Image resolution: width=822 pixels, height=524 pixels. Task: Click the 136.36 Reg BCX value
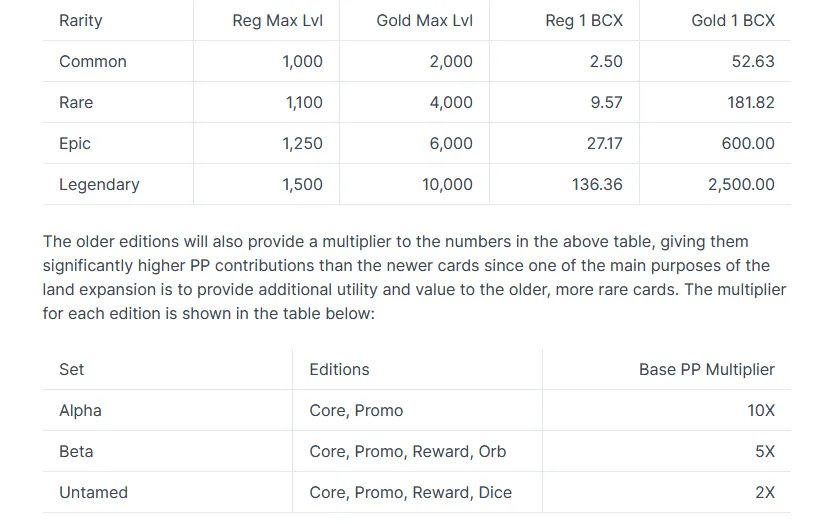point(597,184)
